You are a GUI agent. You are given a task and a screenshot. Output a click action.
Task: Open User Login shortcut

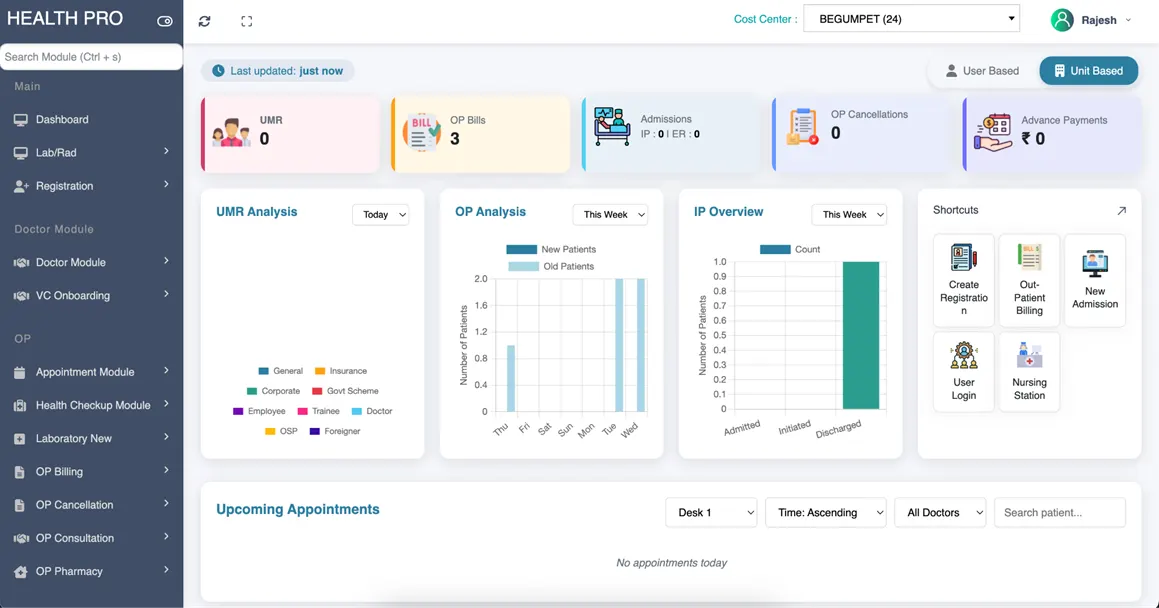(x=963, y=372)
